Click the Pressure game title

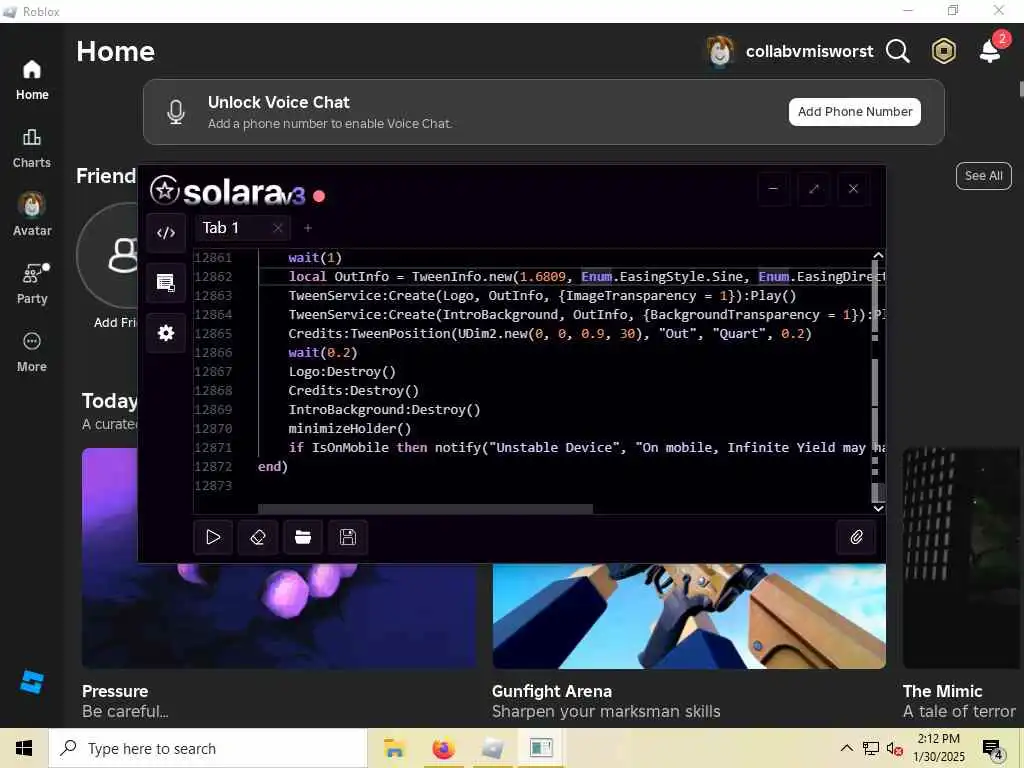point(115,691)
